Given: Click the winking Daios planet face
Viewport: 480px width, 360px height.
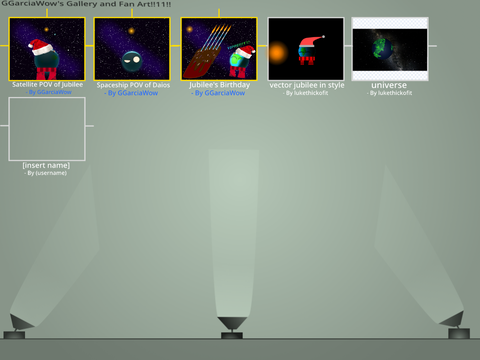Looking at the screenshot, I should point(132,61).
